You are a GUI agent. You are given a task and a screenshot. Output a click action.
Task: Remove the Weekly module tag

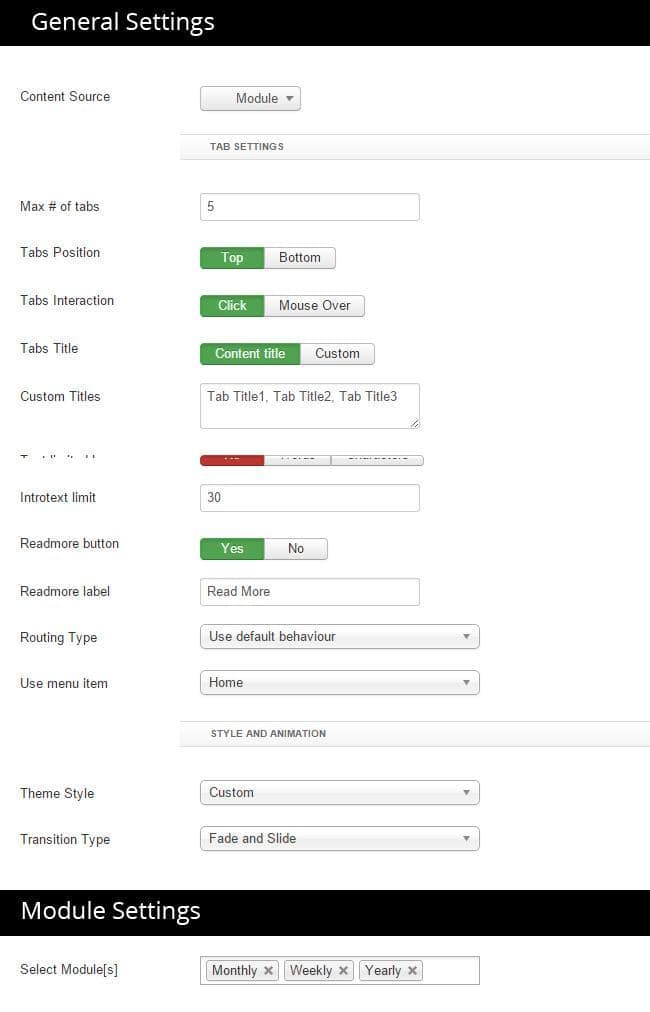[343, 970]
